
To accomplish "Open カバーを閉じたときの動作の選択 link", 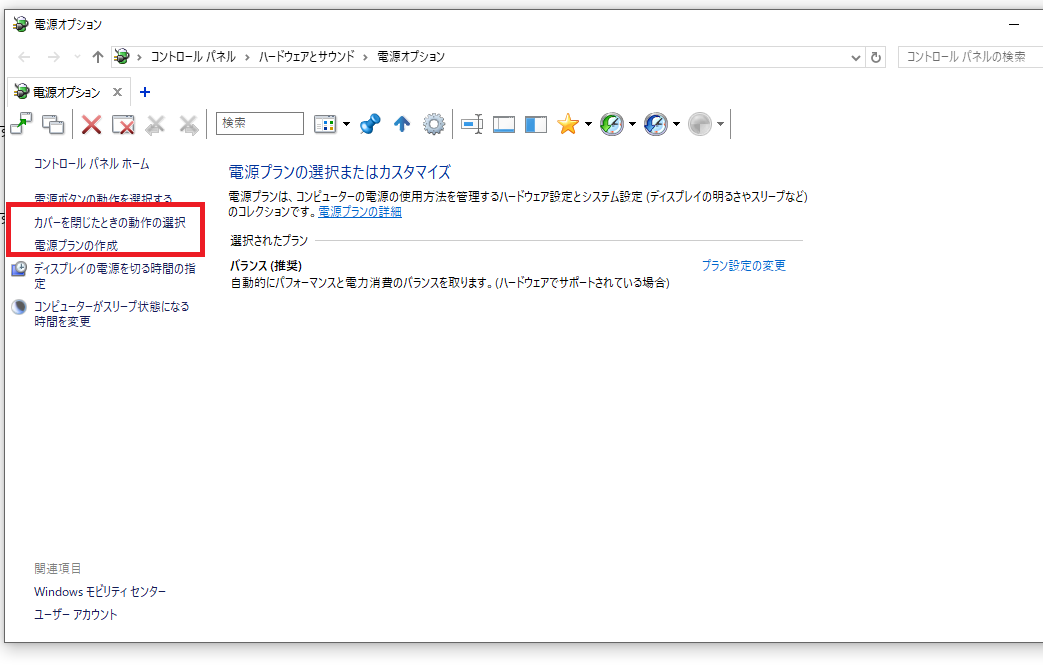I will 110,222.
